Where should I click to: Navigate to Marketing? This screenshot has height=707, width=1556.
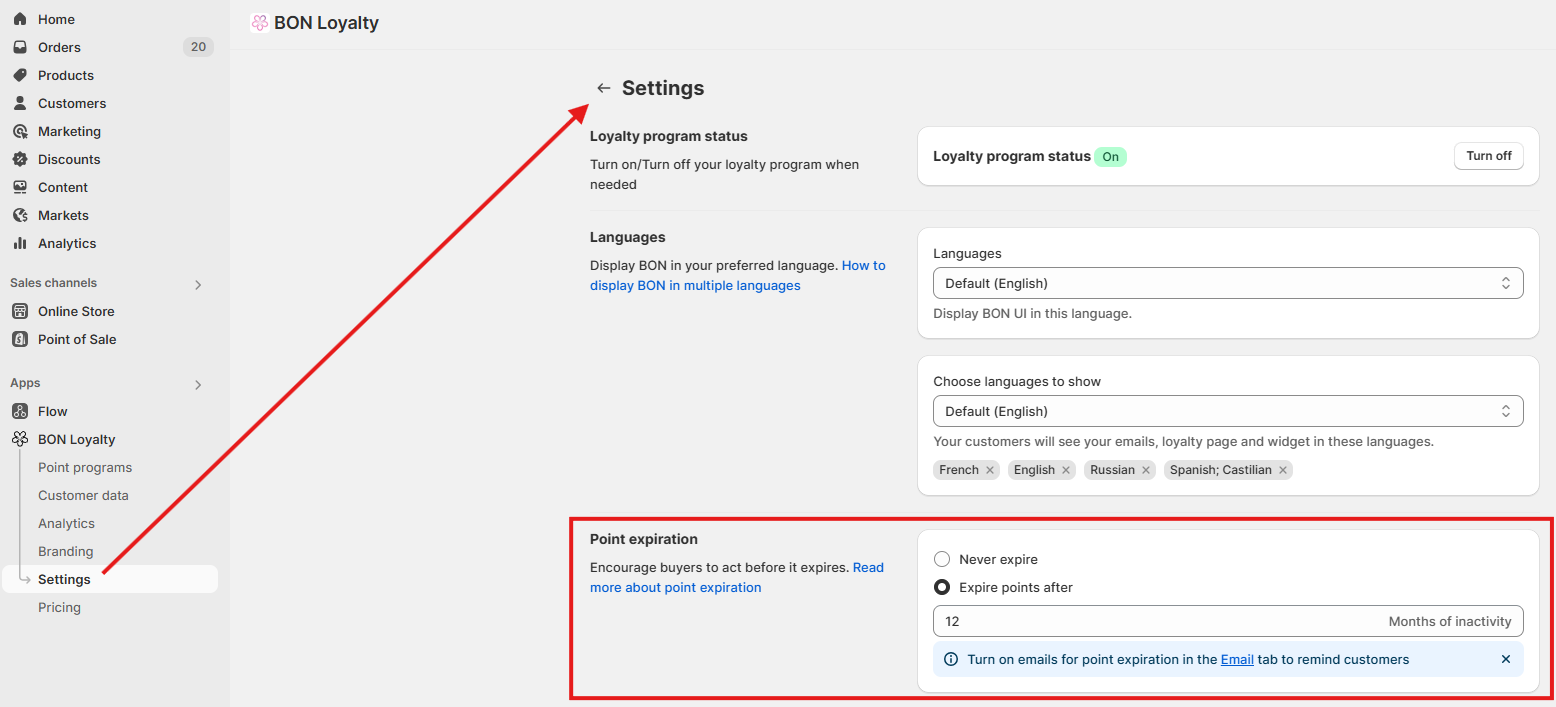[69, 131]
